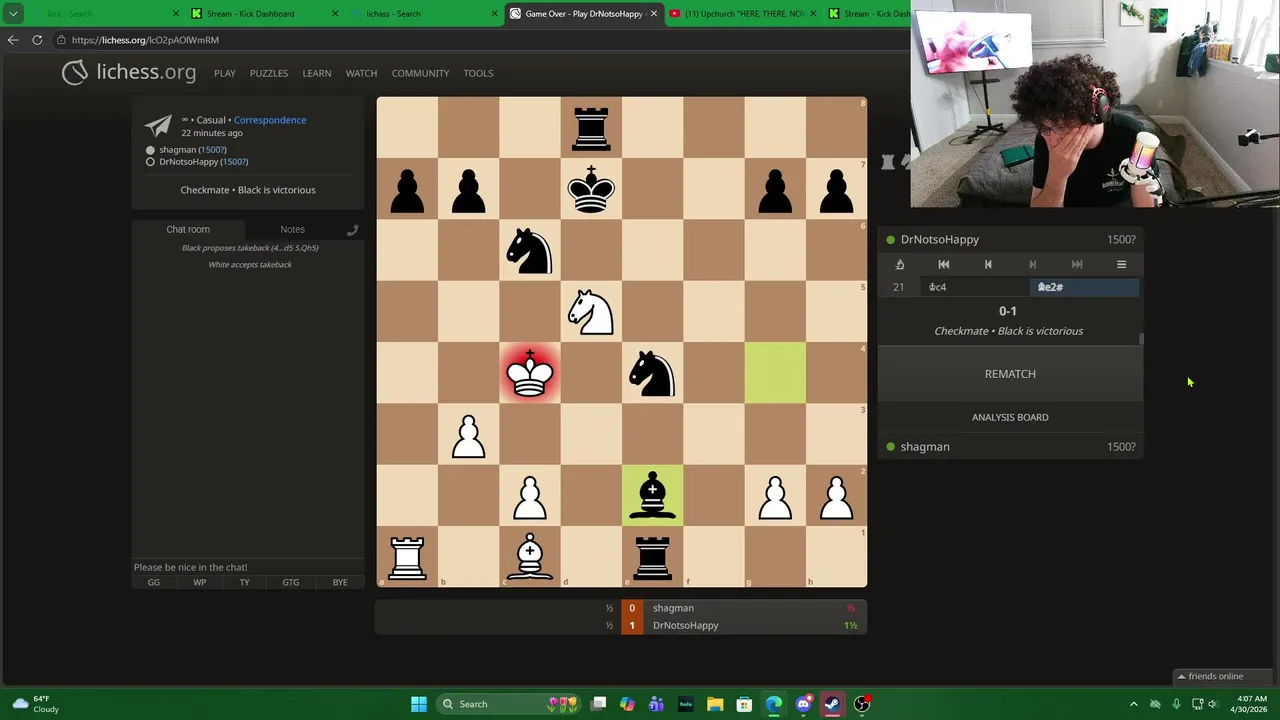1280x720 pixels.
Task: Close the 'Game Over - Play DrNotsoHappy' tab
Action: [x=654, y=14]
